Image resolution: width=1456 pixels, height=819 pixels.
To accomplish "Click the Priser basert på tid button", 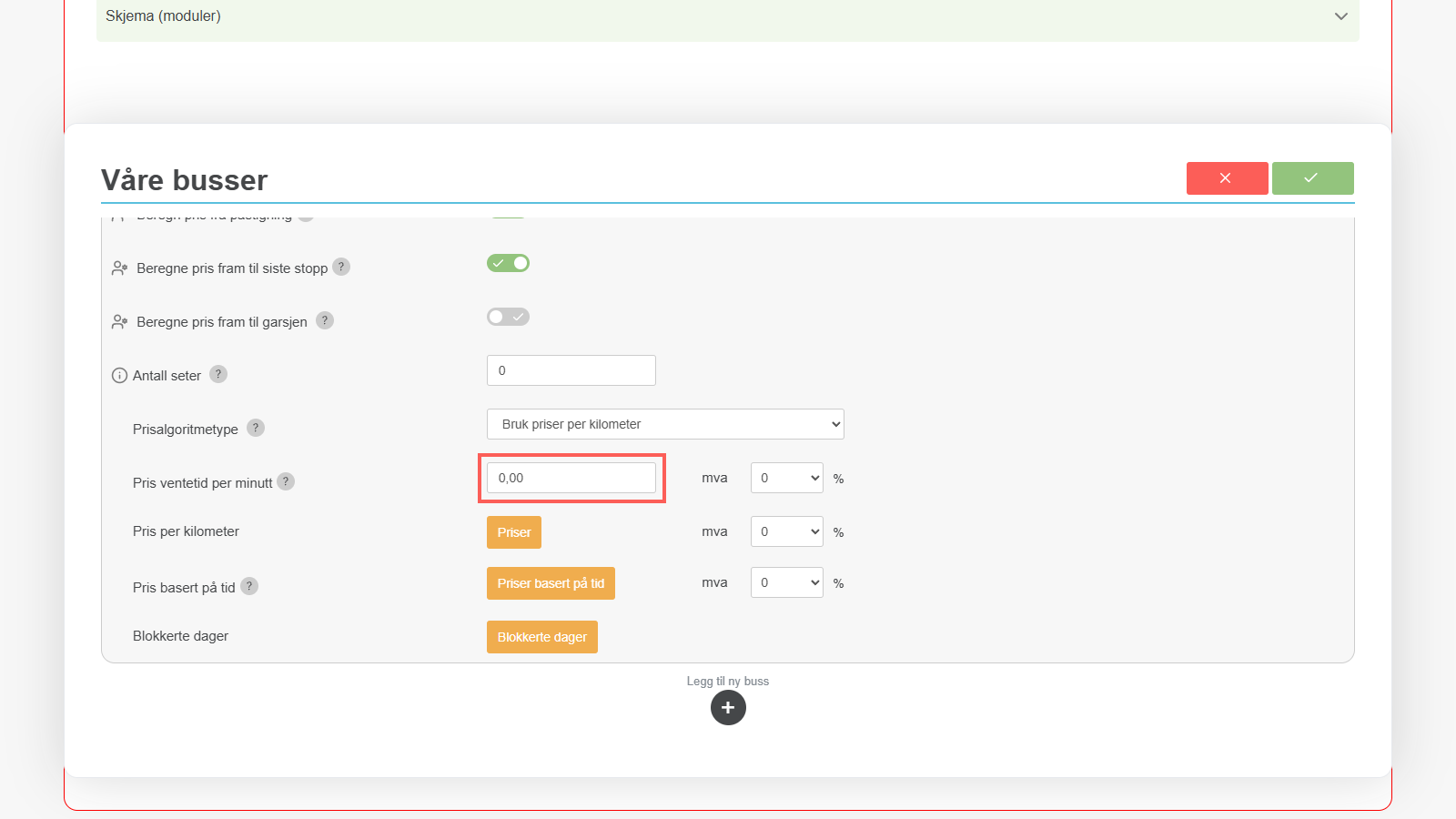I will point(551,583).
